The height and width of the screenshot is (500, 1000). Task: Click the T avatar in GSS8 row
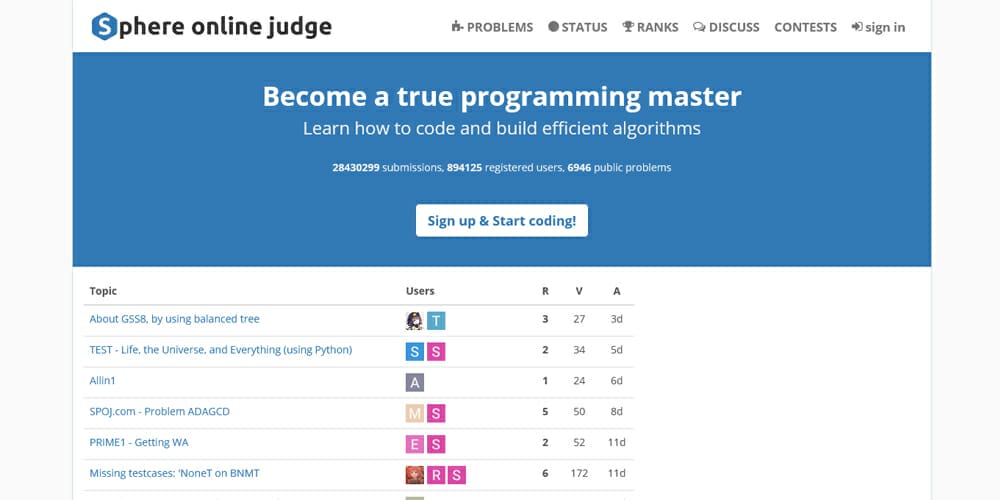click(436, 321)
